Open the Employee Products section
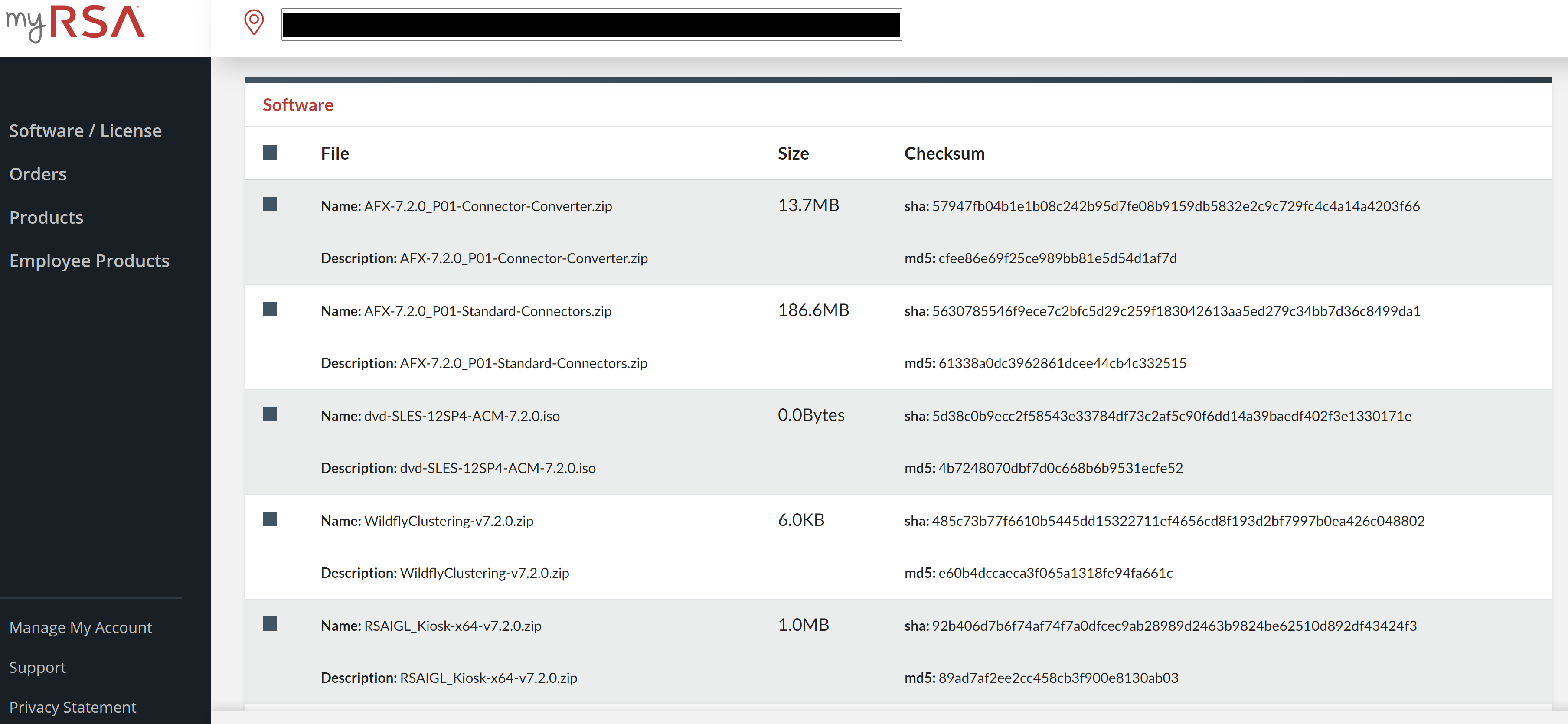Image resolution: width=1568 pixels, height=724 pixels. click(x=89, y=261)
